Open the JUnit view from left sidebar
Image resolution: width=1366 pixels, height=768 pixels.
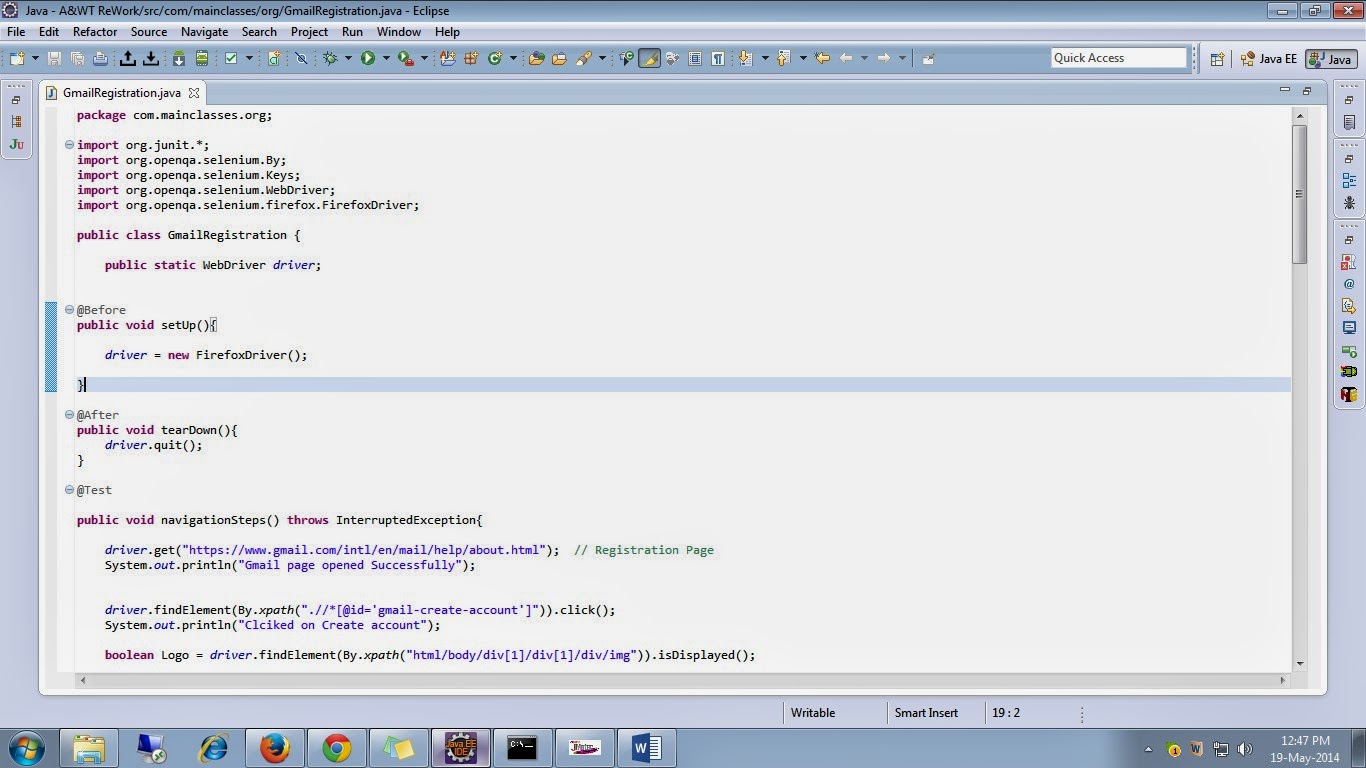pyautogui.click(x=16, y=145)
